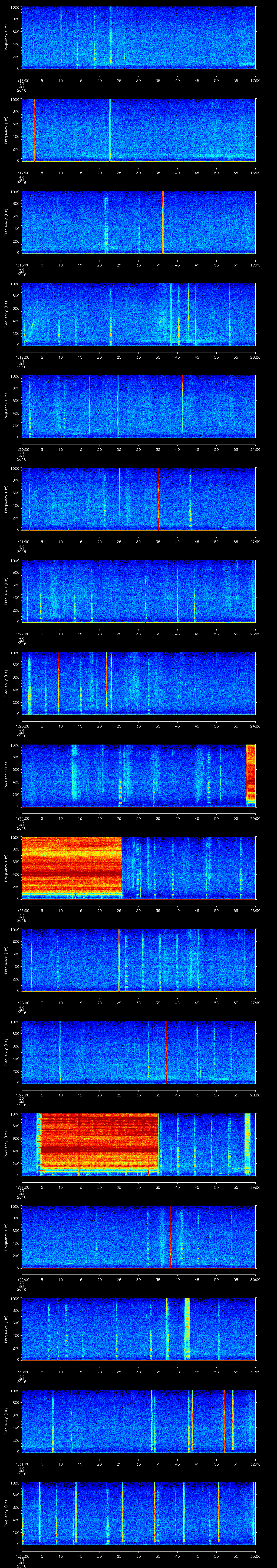Click the '17:00' end time label
Image resolution: width=277 pixels, height=1568 pixels.
click(256, 80)
